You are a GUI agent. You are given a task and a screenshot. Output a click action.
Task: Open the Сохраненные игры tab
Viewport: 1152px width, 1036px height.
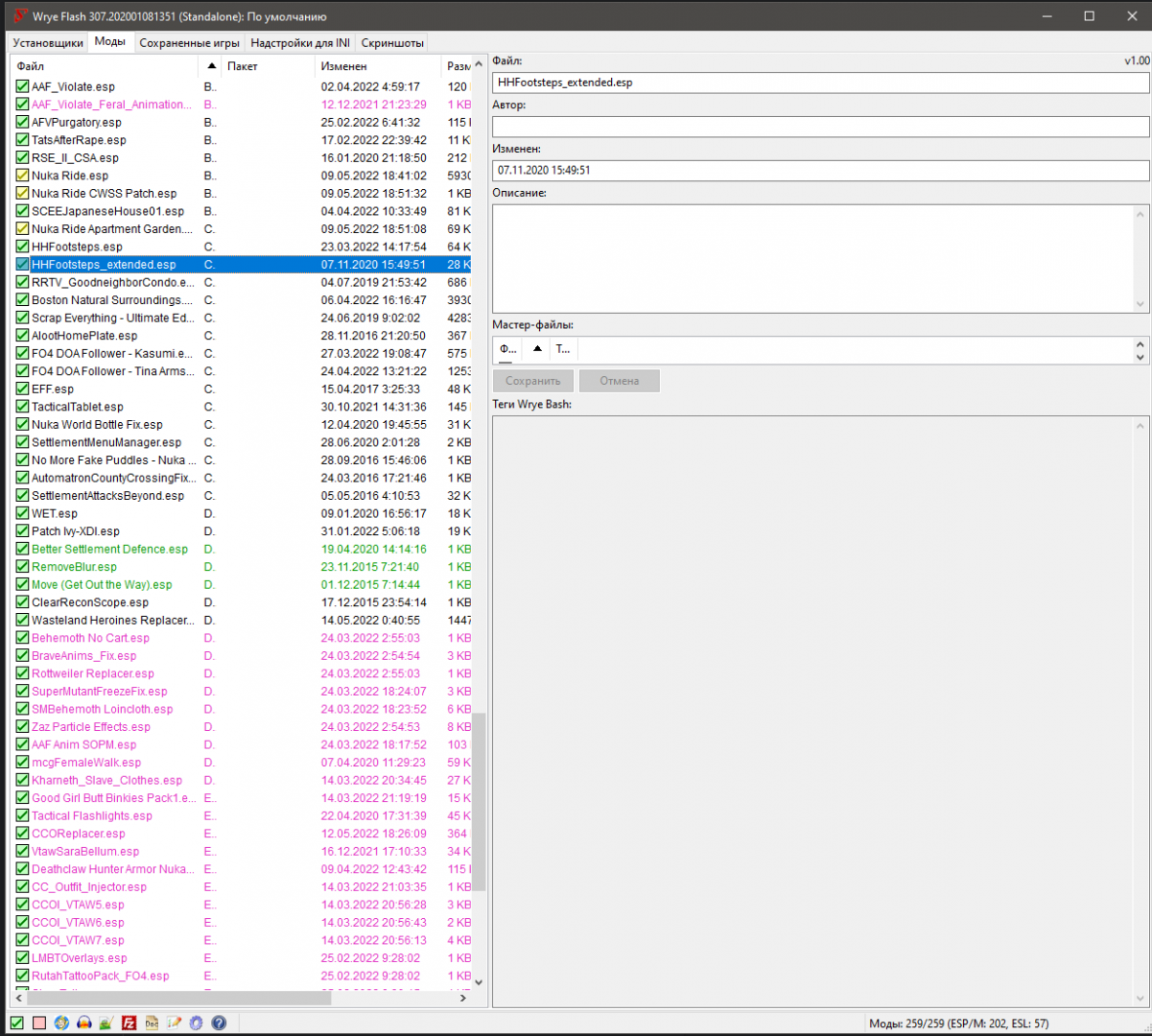point(189,42)
